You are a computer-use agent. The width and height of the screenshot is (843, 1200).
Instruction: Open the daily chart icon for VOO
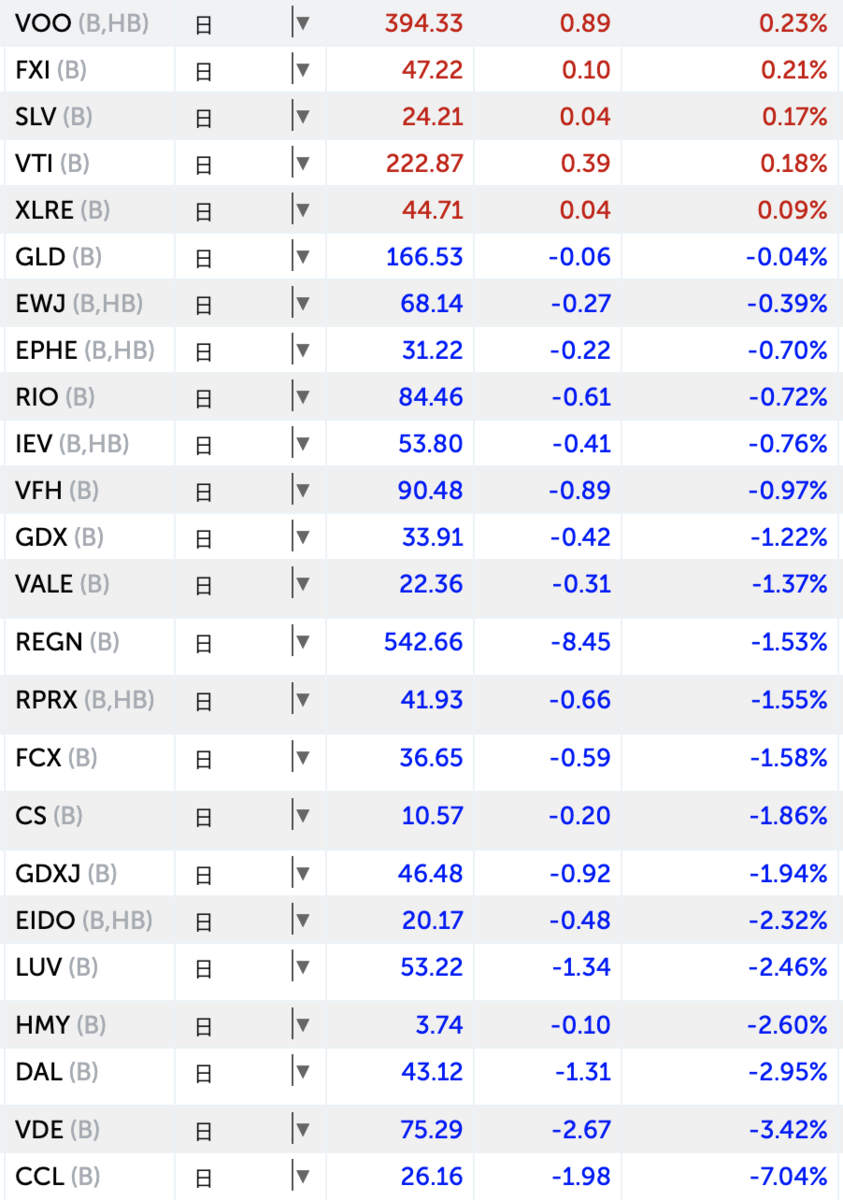coord(203,23)
